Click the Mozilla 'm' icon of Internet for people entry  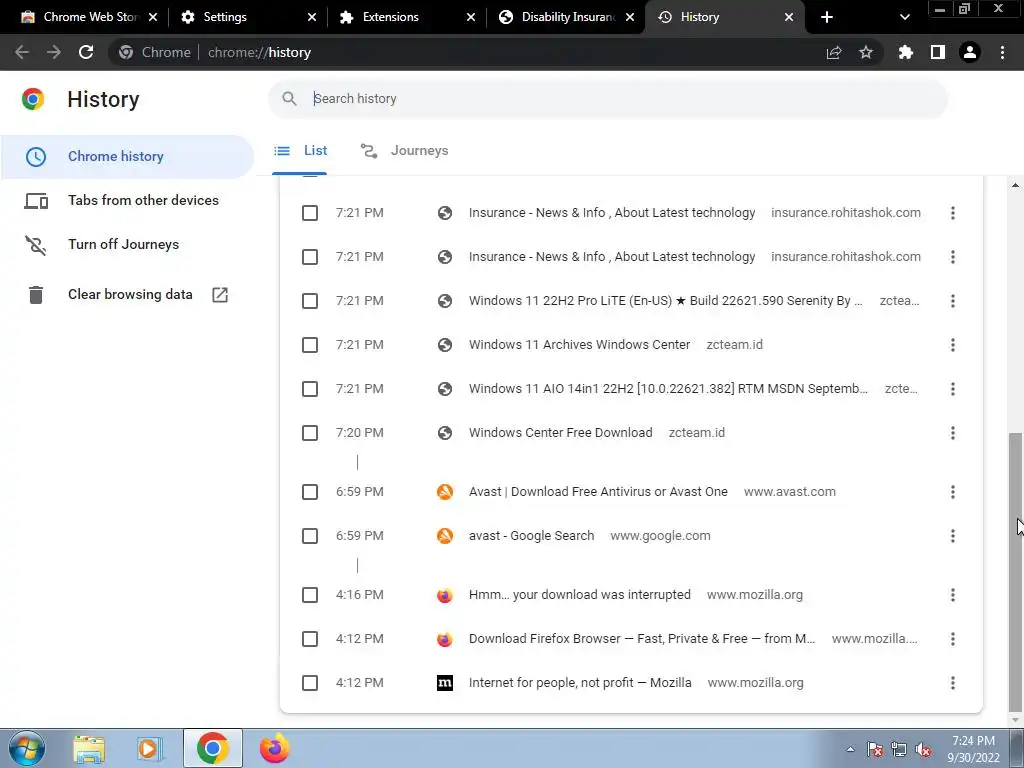pos(445,683)
